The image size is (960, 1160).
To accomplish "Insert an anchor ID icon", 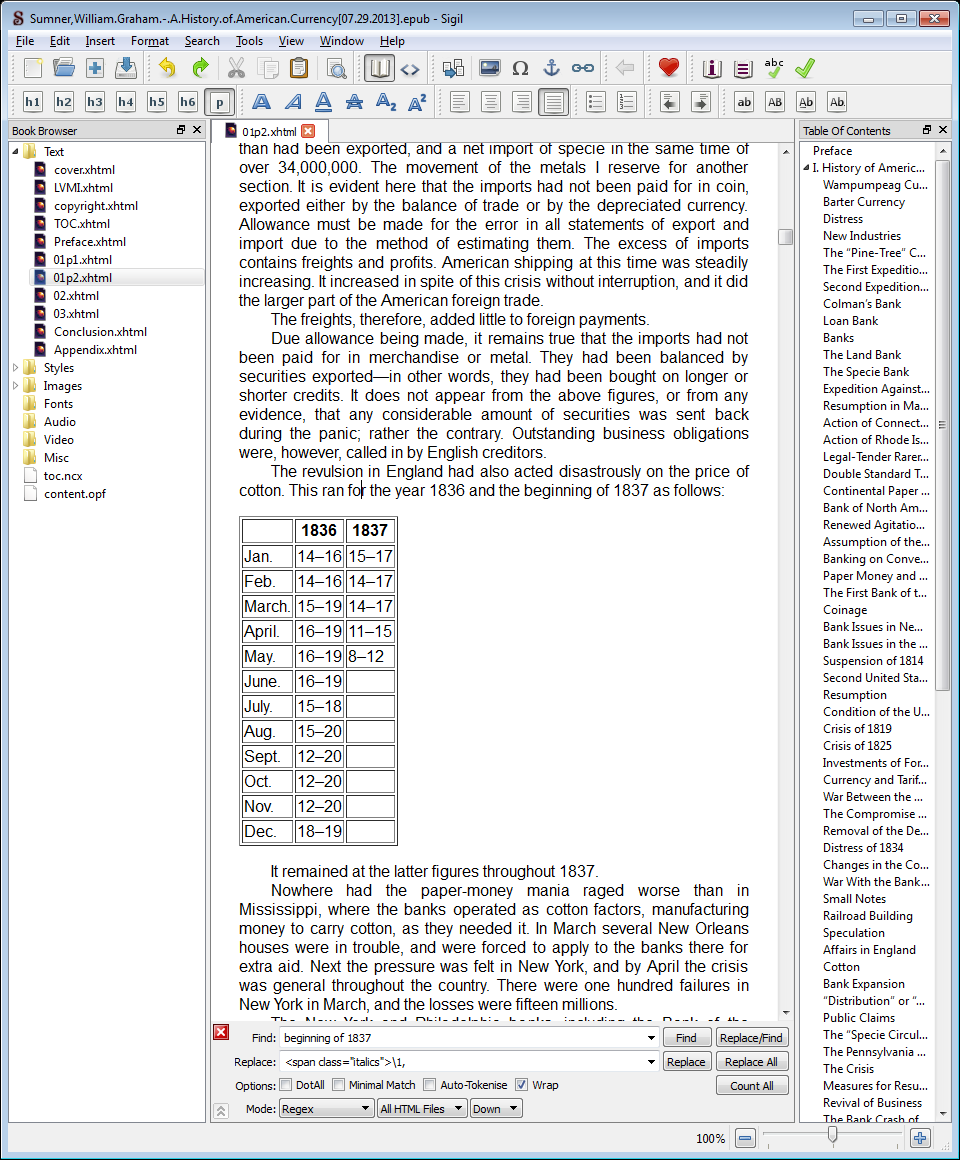I will coord(552,69).
